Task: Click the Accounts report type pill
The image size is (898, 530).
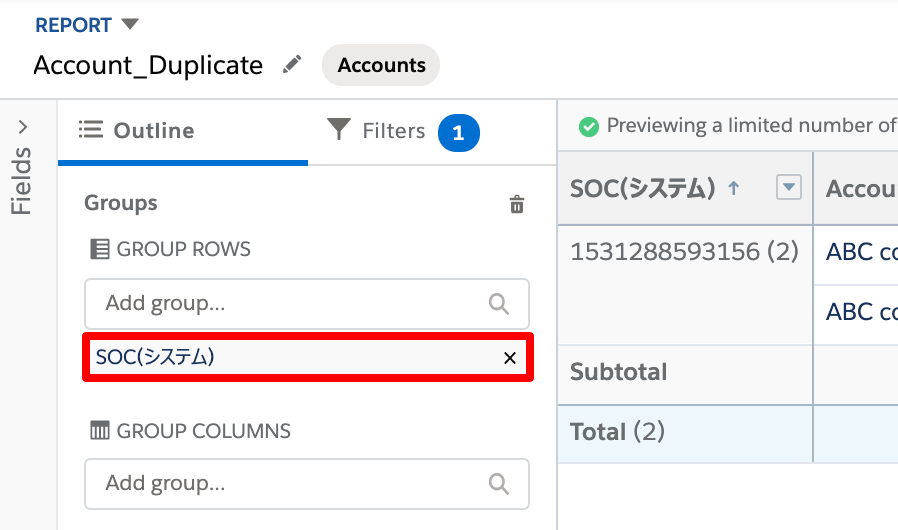Action: [x=381, y=65]
